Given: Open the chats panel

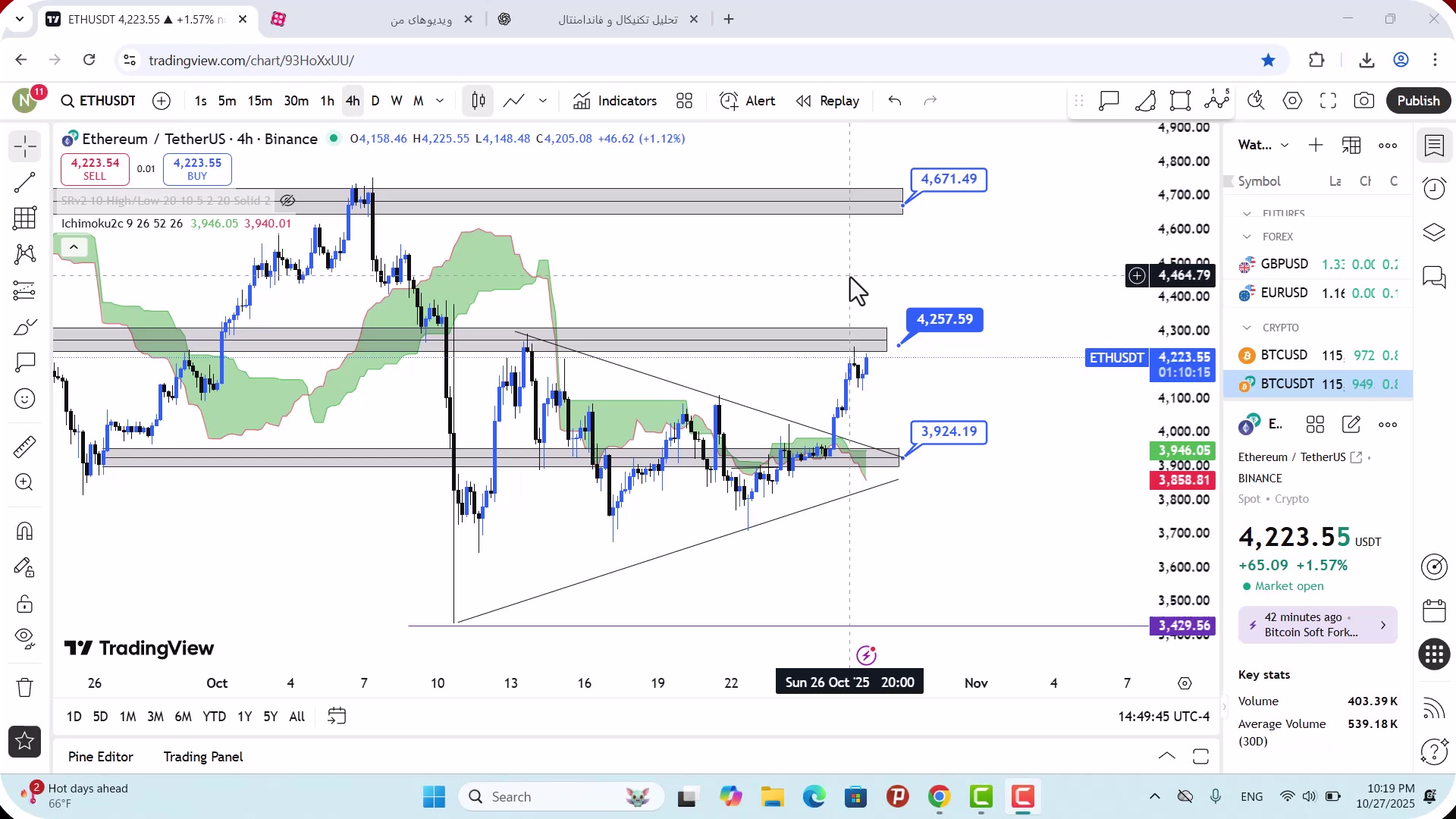Looking at the screenshot, I should [1434, 276].
